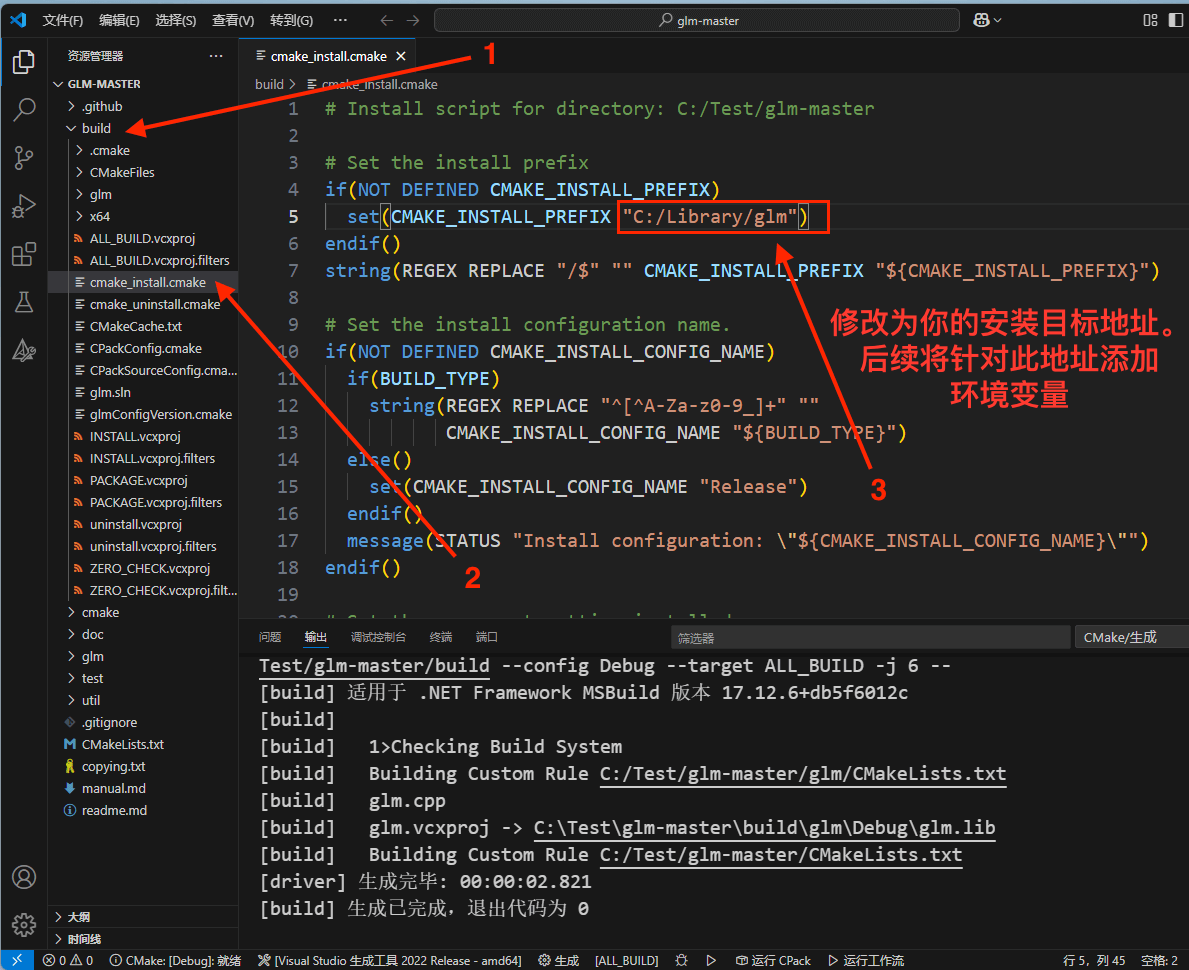Click the 筛选器 filter input field
1189x970 pixels.
(x=870, y=637)
